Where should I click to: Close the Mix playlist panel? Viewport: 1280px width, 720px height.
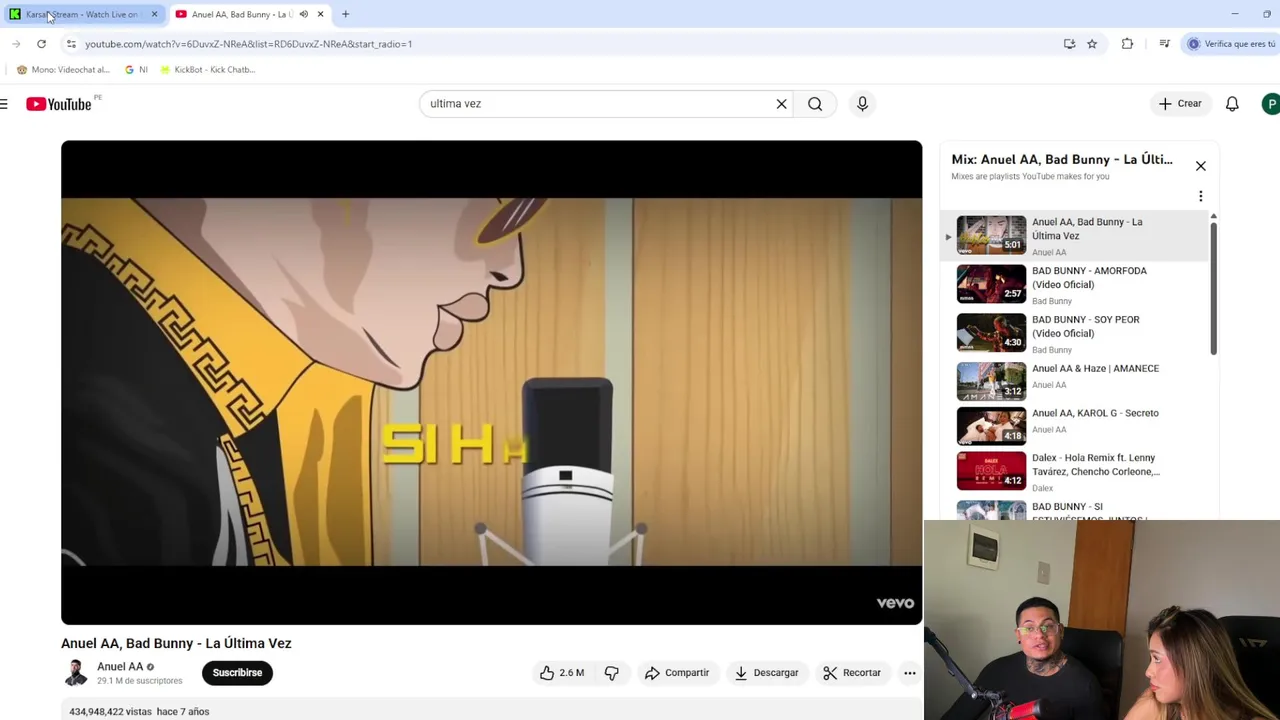pos(1200,166)
